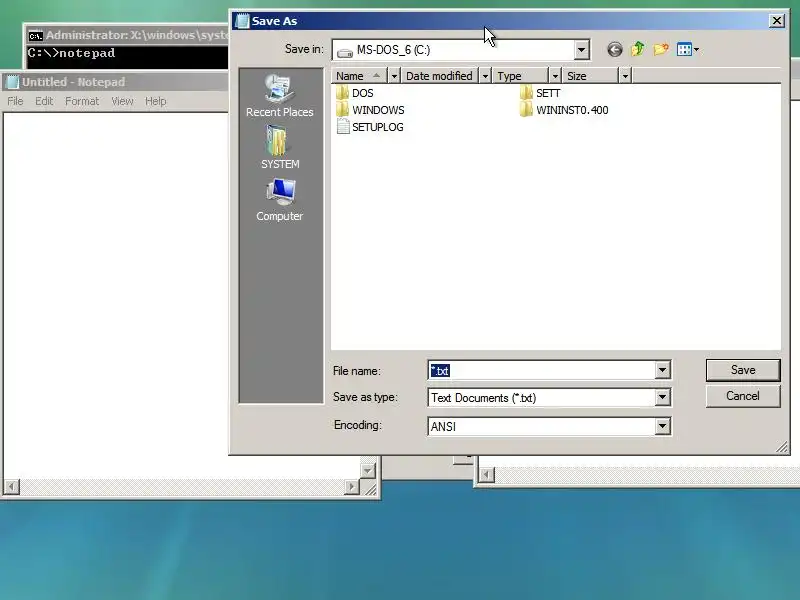The width and height of the screenshot is (800, 600).
Task: Go up one folder level icon
Action: [x=637, y=49]
